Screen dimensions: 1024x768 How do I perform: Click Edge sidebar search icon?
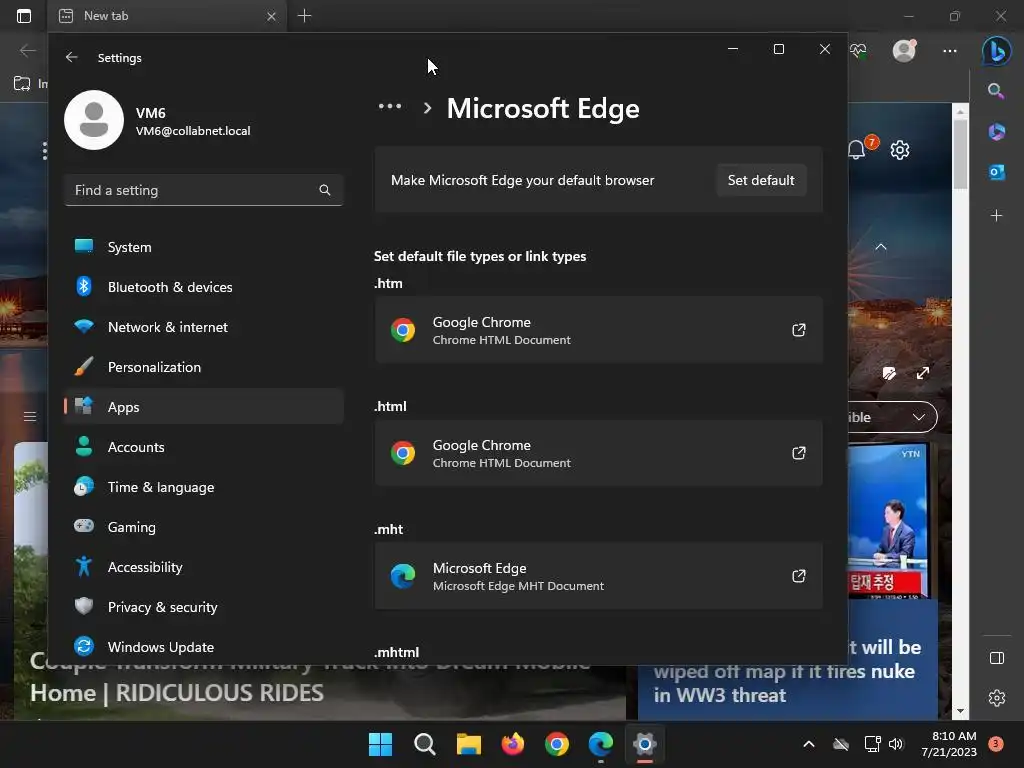(996, 91)
